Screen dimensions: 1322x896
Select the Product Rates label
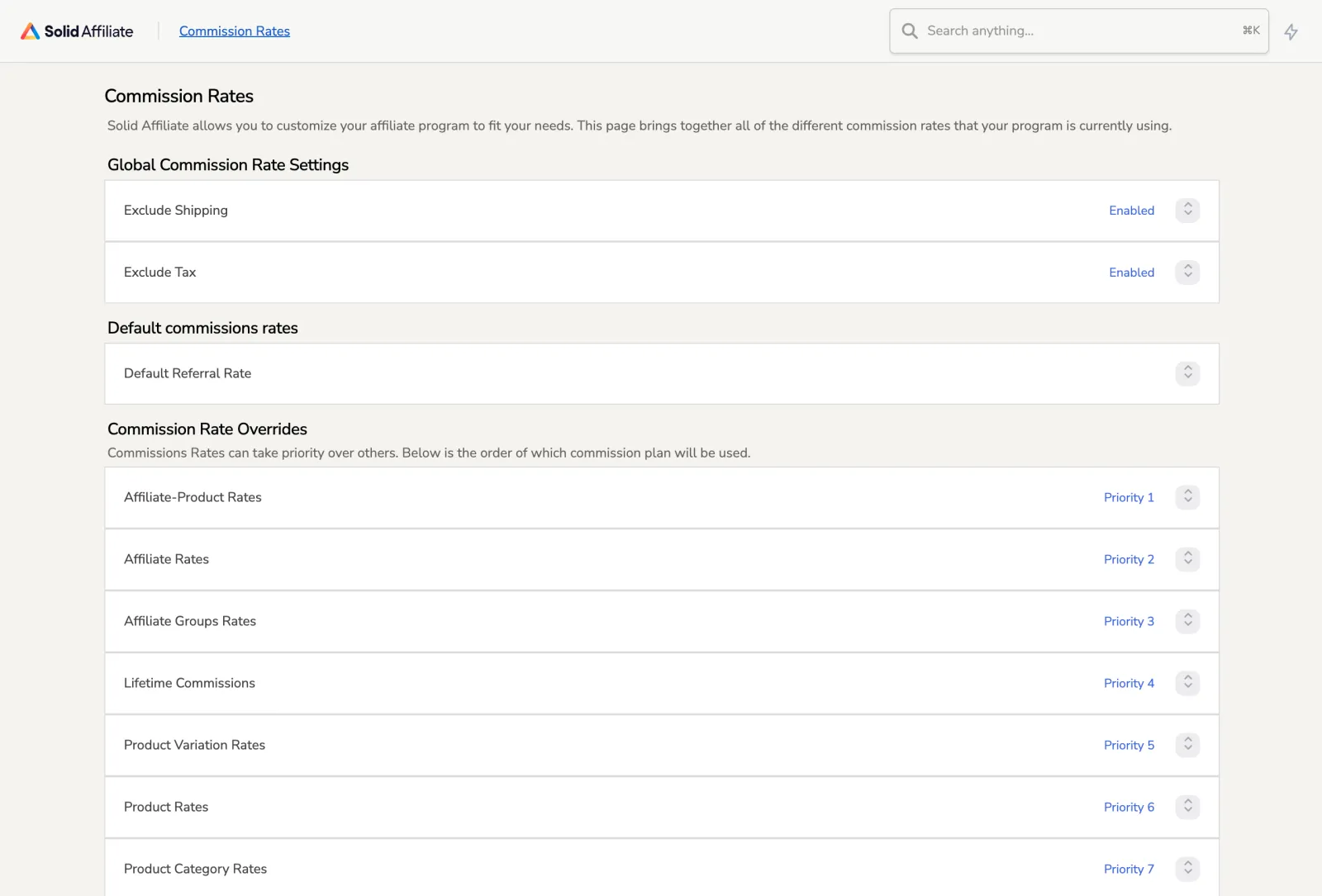pyautogui.click(x=166, y=807)
